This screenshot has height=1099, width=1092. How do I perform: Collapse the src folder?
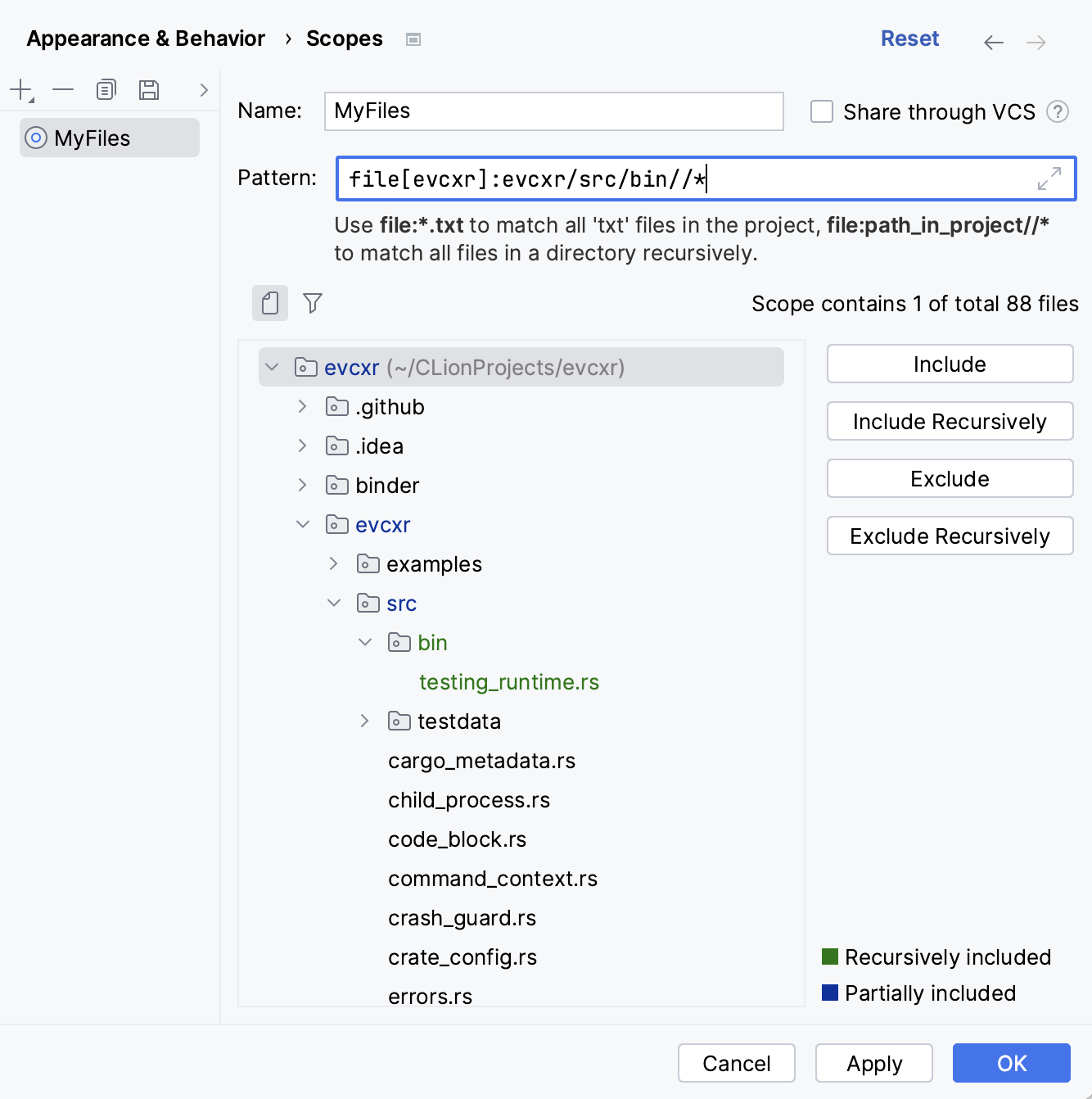334,603
